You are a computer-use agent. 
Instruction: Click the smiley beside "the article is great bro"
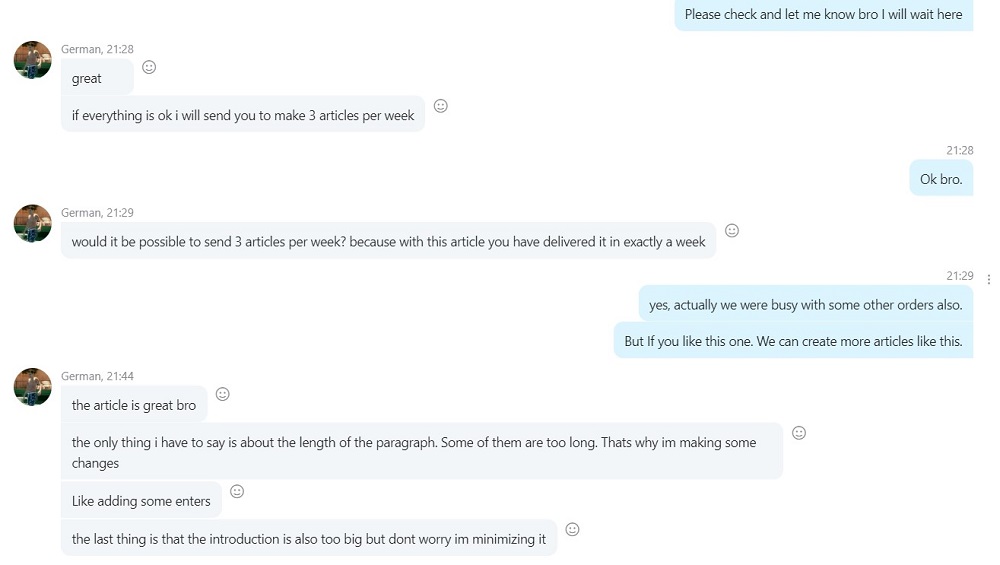[x=223, y=394]
